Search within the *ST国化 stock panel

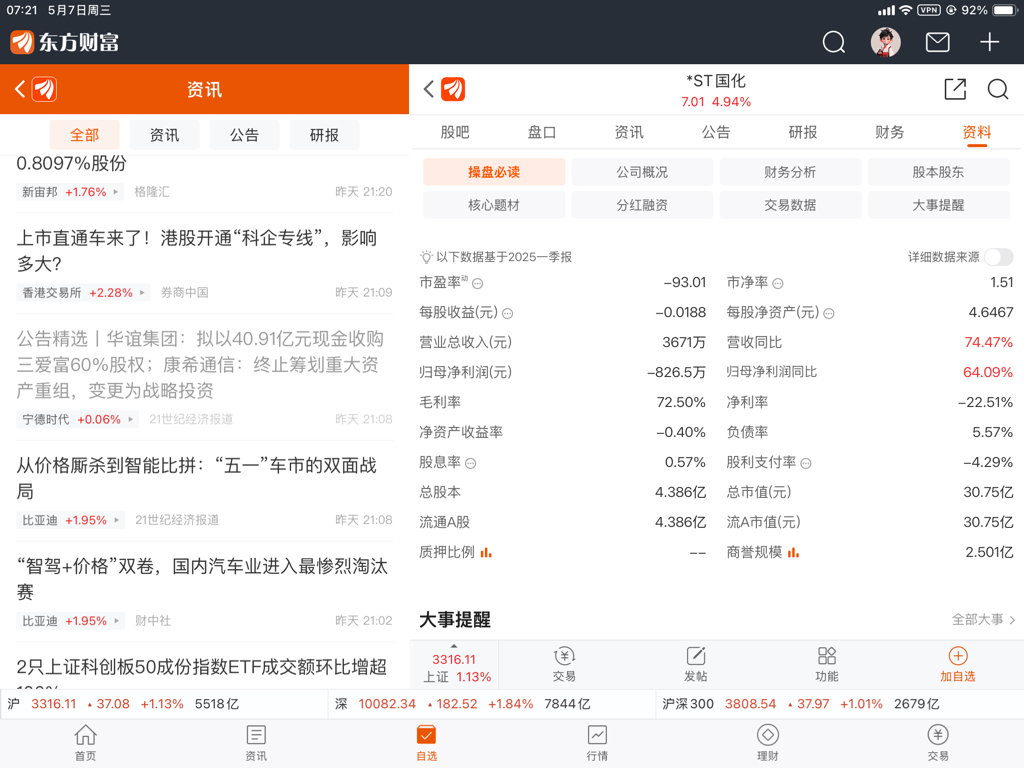998,89
